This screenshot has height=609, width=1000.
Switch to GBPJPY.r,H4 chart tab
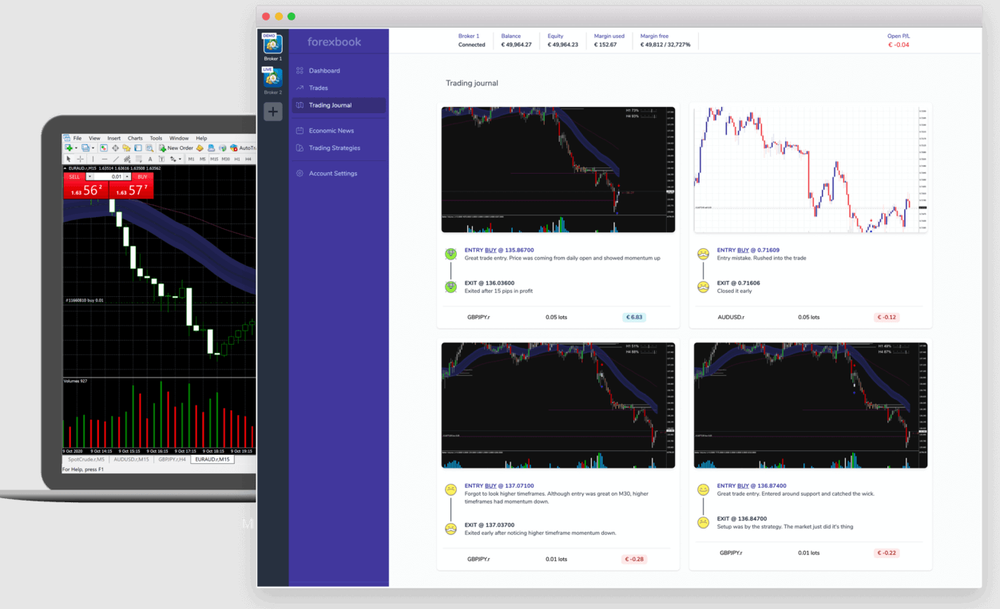tap(172, 459)
